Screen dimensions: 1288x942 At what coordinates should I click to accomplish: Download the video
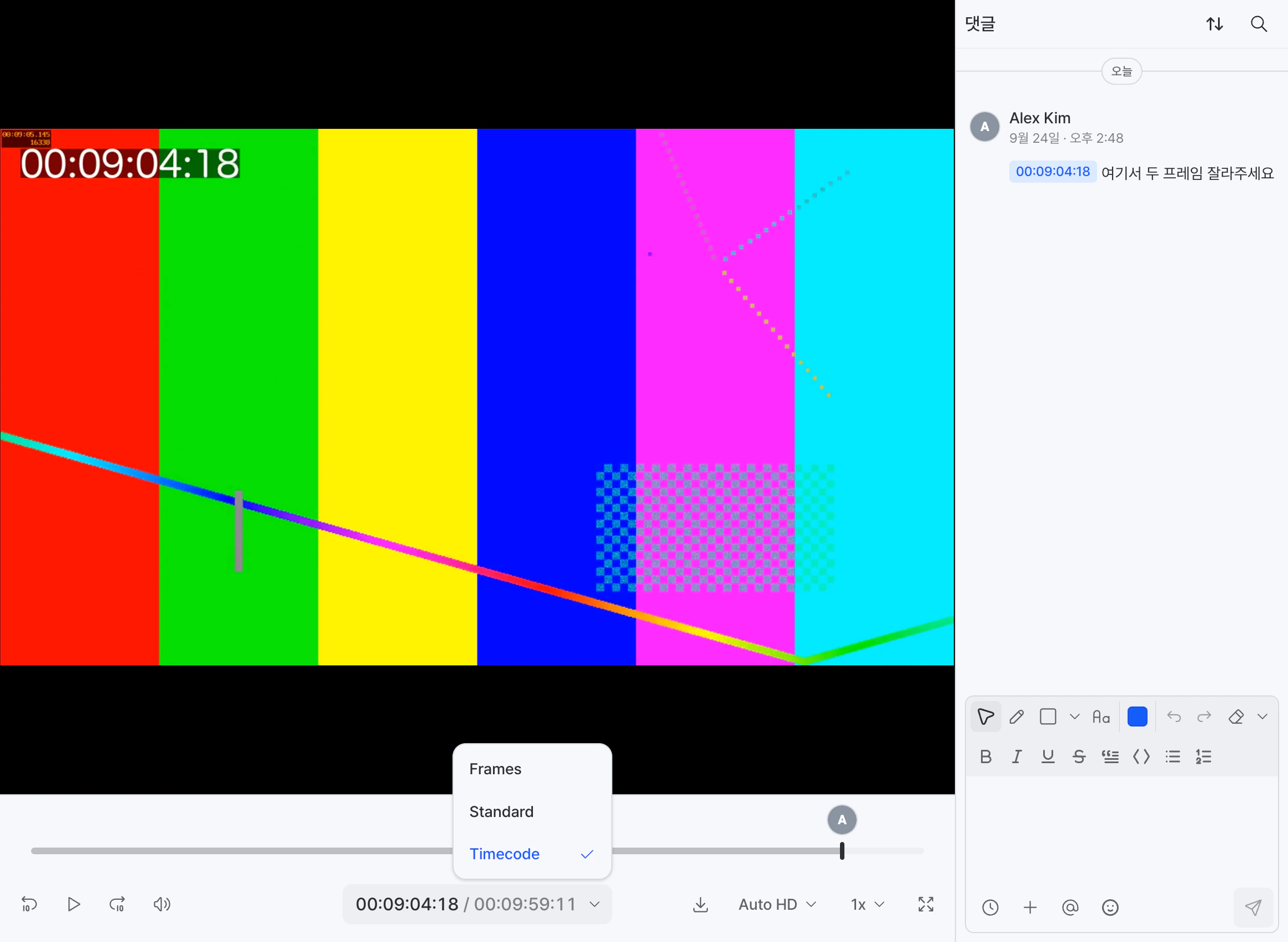click(701, 904)
